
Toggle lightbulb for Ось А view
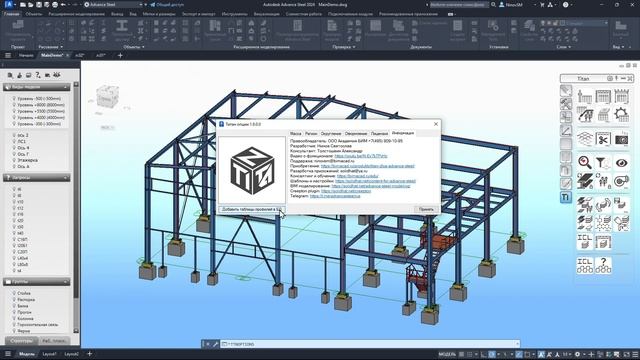point(14,167)
